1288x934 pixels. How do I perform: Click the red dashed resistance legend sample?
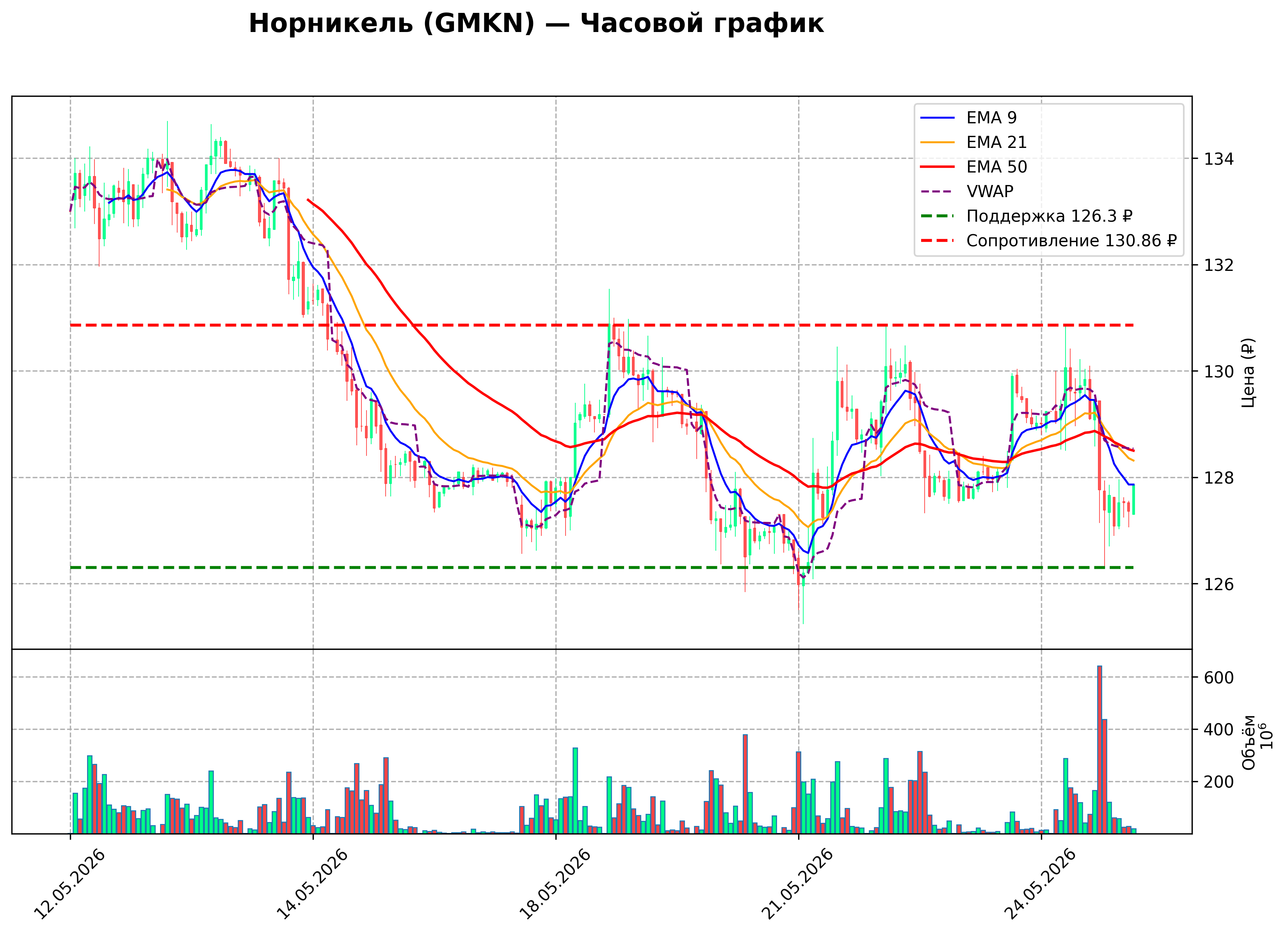[938, 241]
